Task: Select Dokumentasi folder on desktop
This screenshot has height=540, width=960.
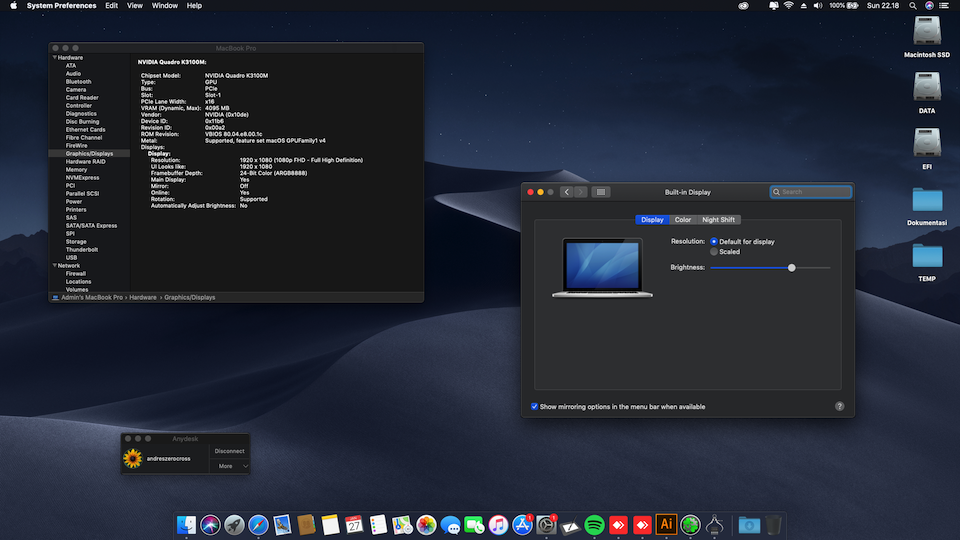Action: pos(927,200)
